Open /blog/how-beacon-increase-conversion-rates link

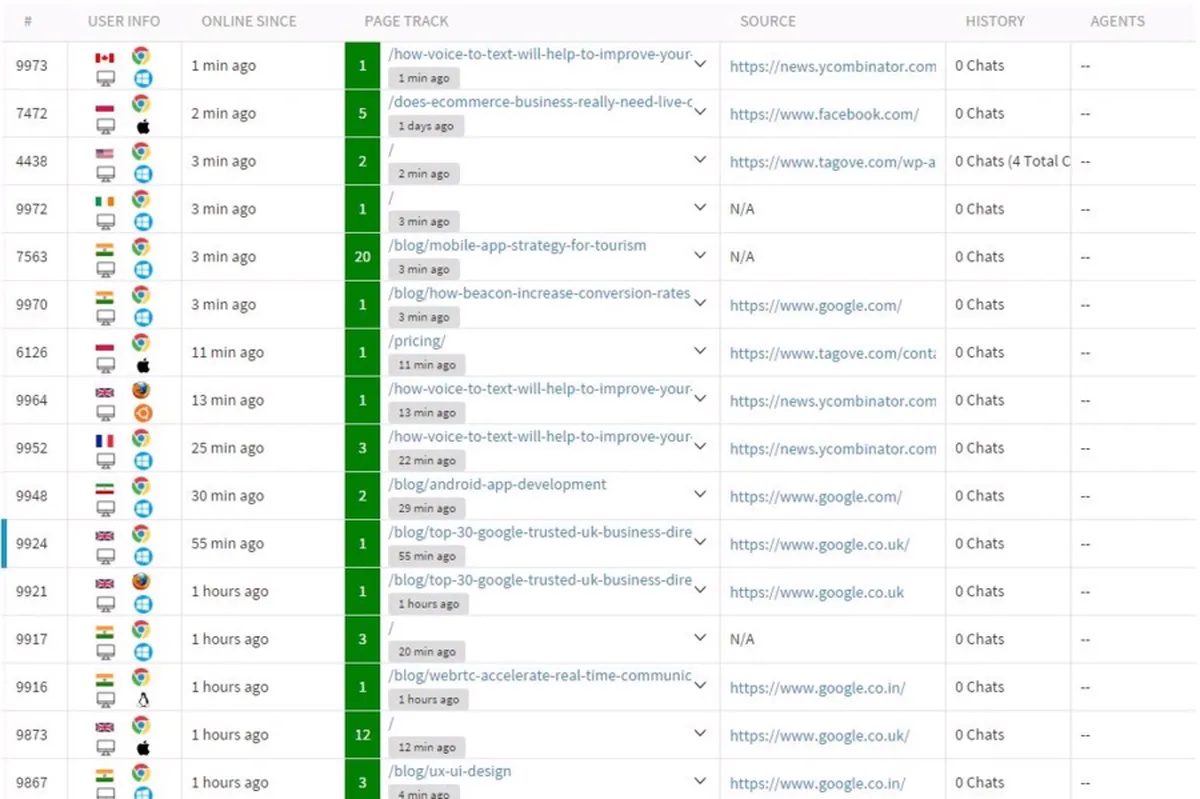pos(540,293)
